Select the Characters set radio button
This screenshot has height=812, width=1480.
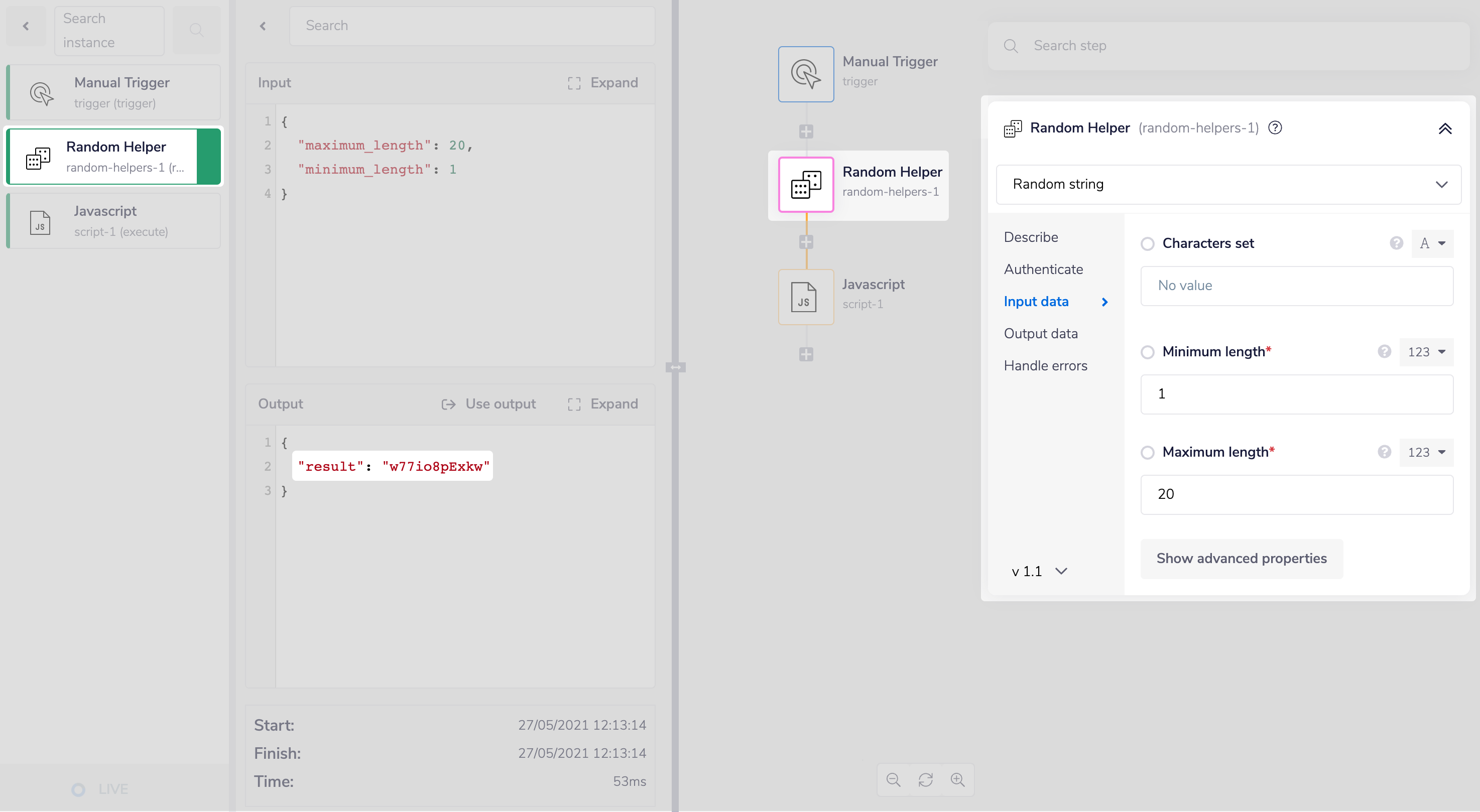coord(1148,243)
